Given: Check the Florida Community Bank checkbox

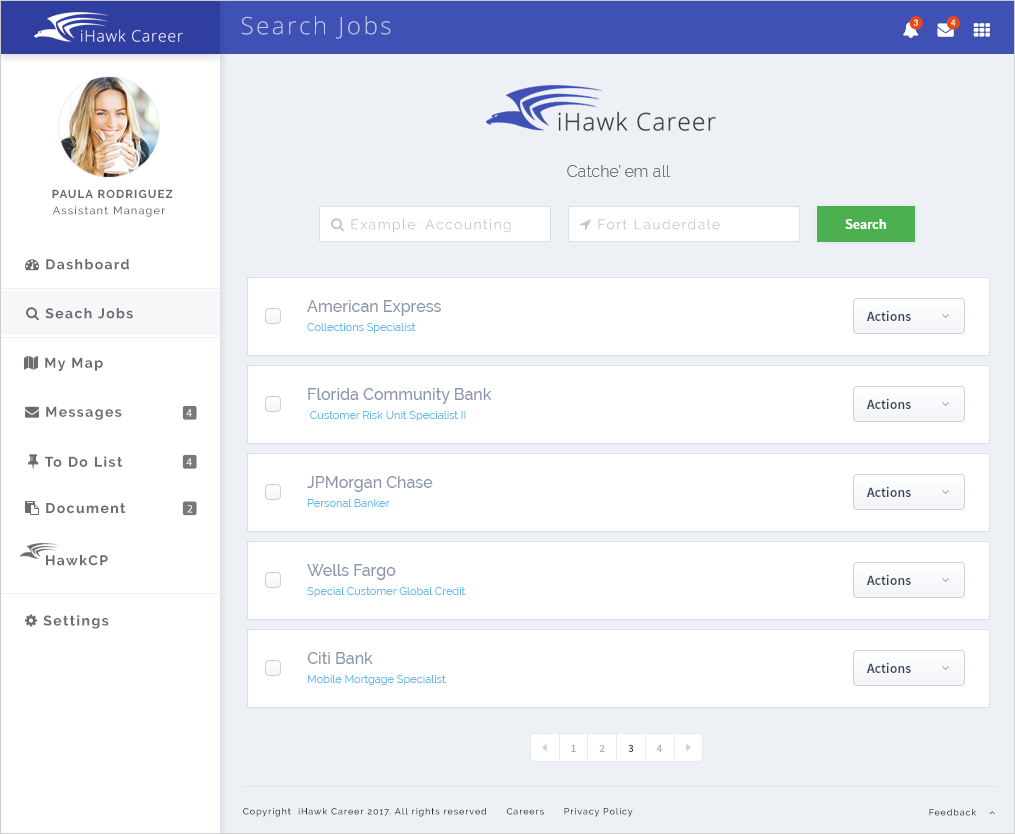Looking at the screenshot, I should 273,404.
